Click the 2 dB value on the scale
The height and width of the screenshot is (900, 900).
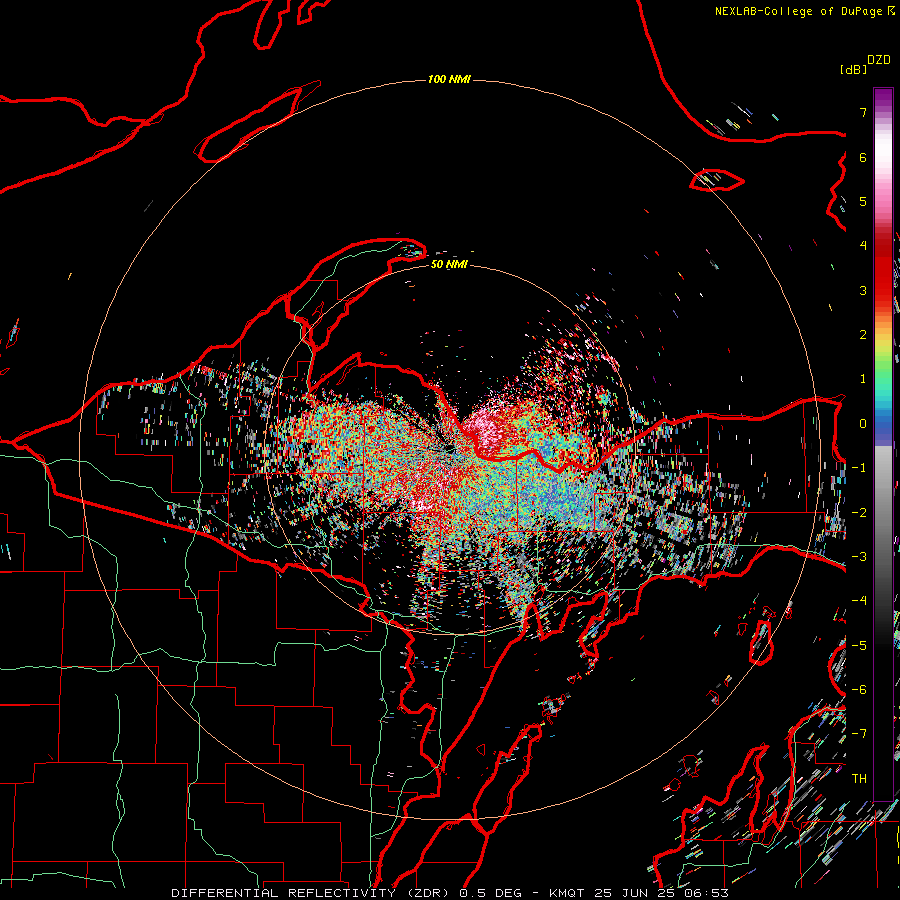click(x=863, y=335)
